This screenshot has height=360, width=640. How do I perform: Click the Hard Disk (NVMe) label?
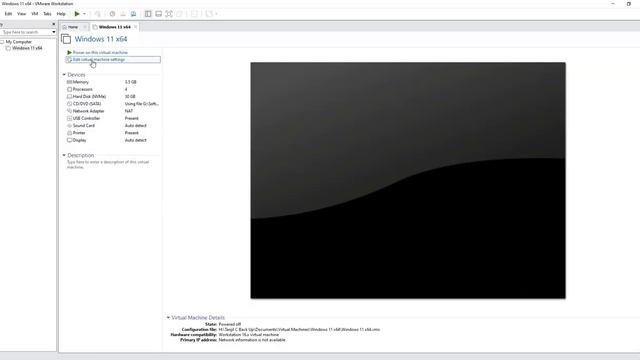pyautogui.click(x=89, y=97)
